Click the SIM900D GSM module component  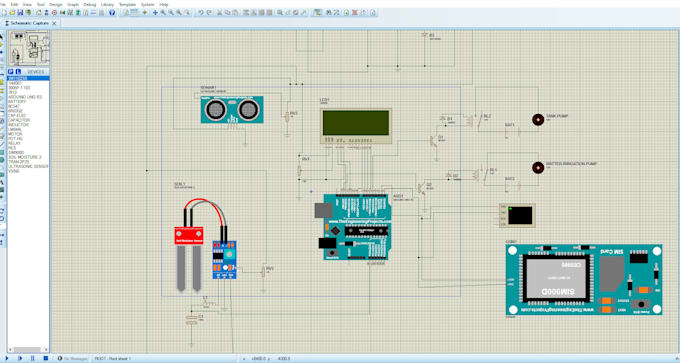tap(584, 280)
